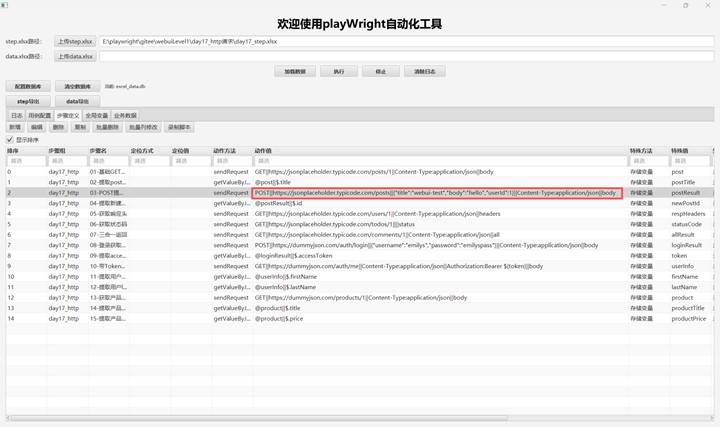Viewport: 720px width, 427px height.
Task: Click the 执行 execute button
Action: (x=338, y=72)
